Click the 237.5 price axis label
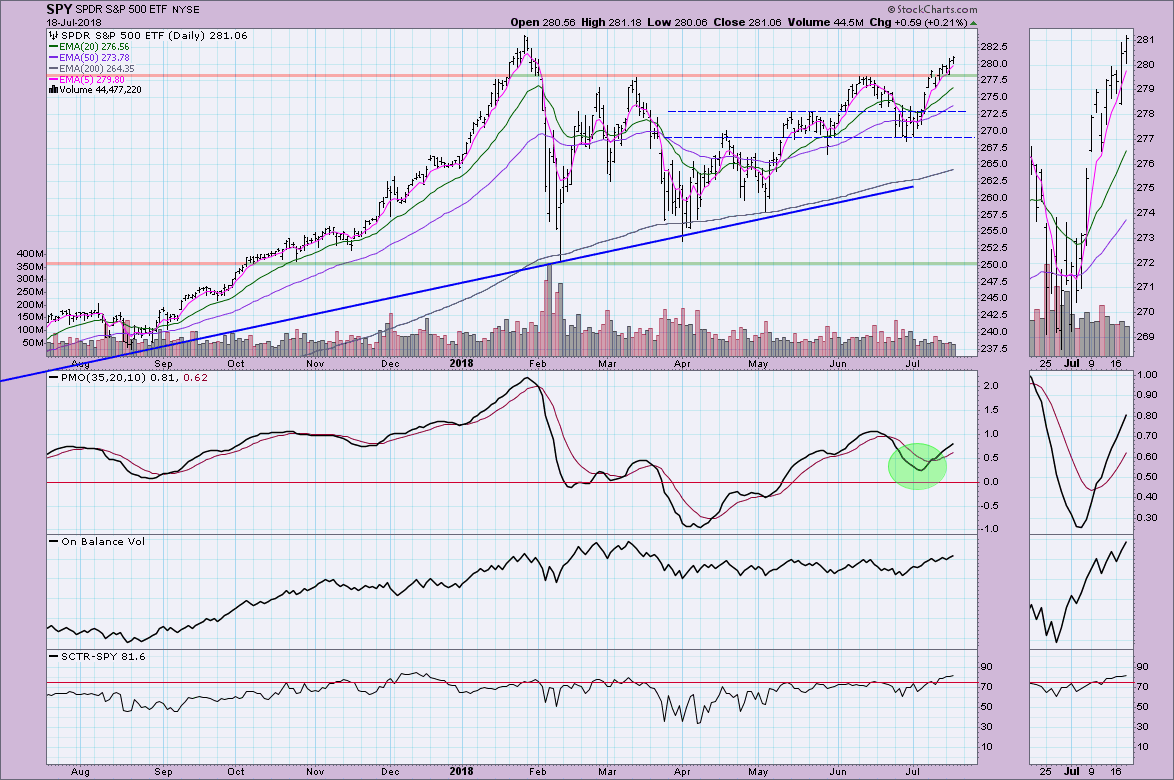Screen dimensions: 1174x780 coord(994,349)
